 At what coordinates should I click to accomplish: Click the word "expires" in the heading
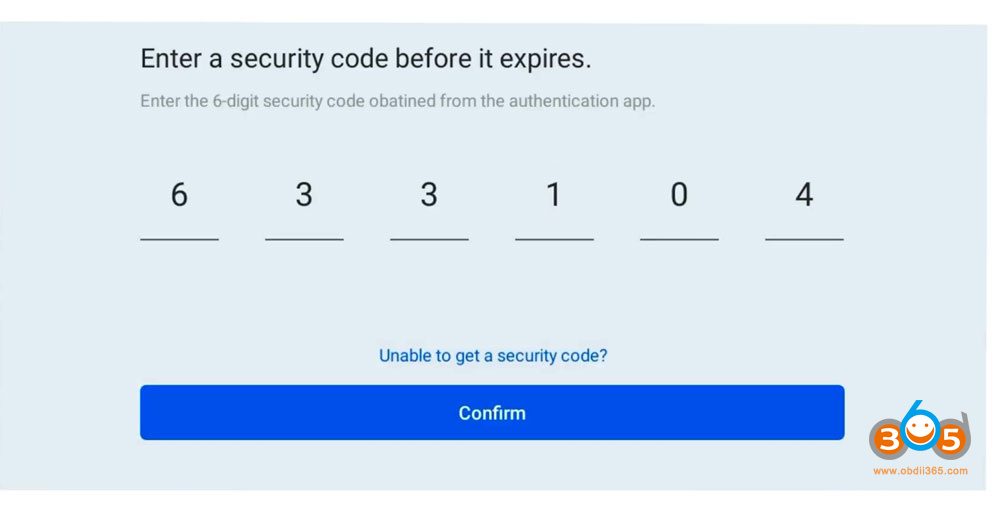(x=551, y=59)
